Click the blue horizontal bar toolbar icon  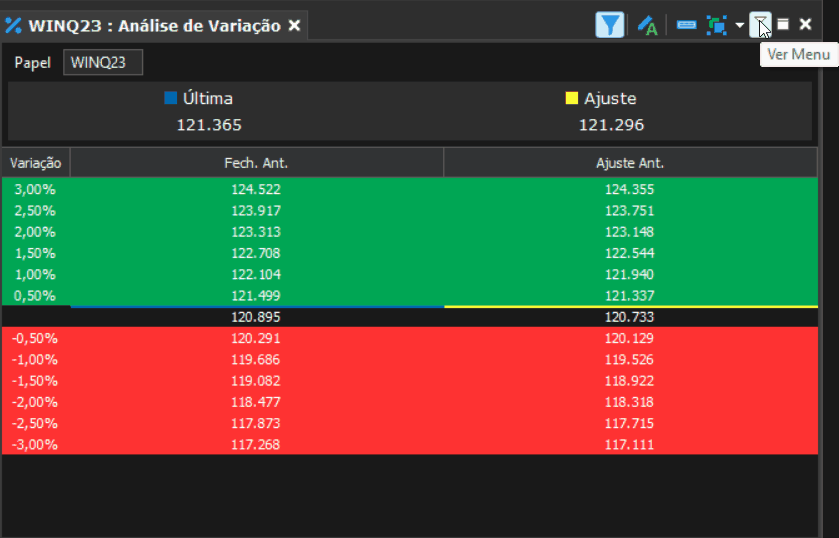tap(686, 25)
